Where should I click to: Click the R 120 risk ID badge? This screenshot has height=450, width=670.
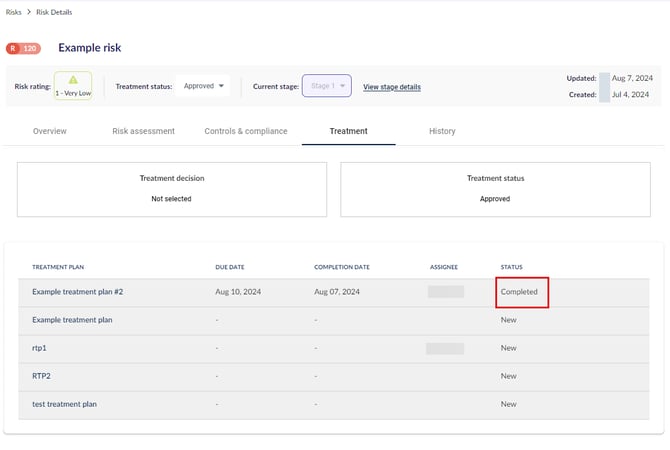click(24, 48)
